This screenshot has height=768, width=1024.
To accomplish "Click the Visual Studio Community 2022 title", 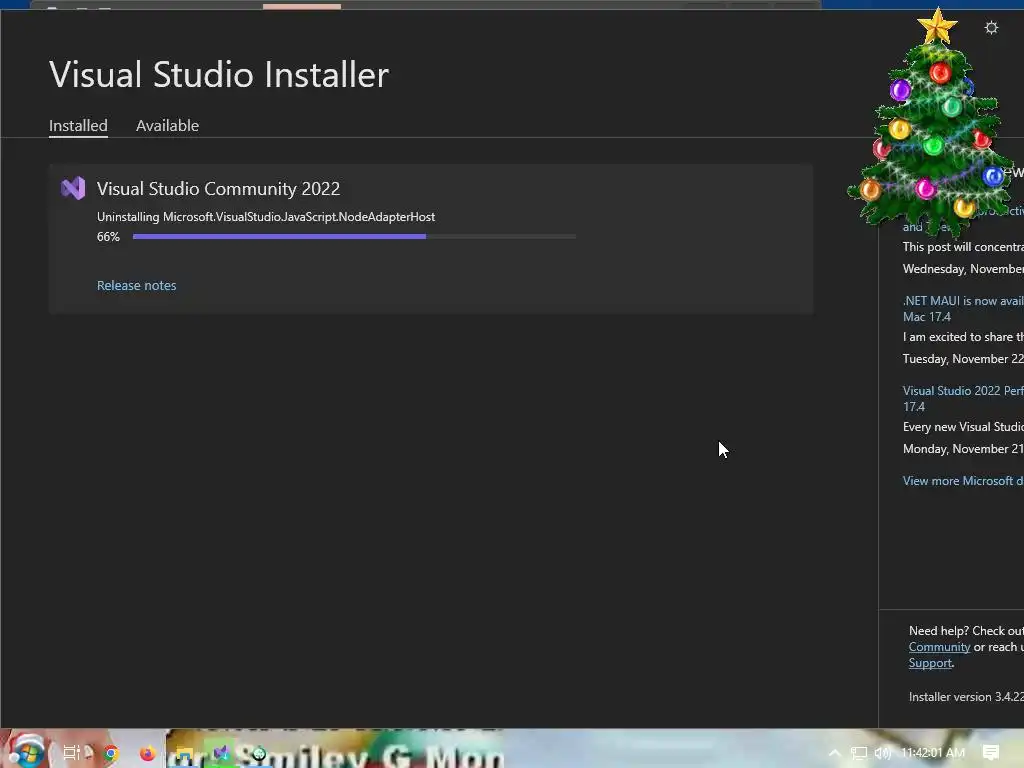I will 218,189.
